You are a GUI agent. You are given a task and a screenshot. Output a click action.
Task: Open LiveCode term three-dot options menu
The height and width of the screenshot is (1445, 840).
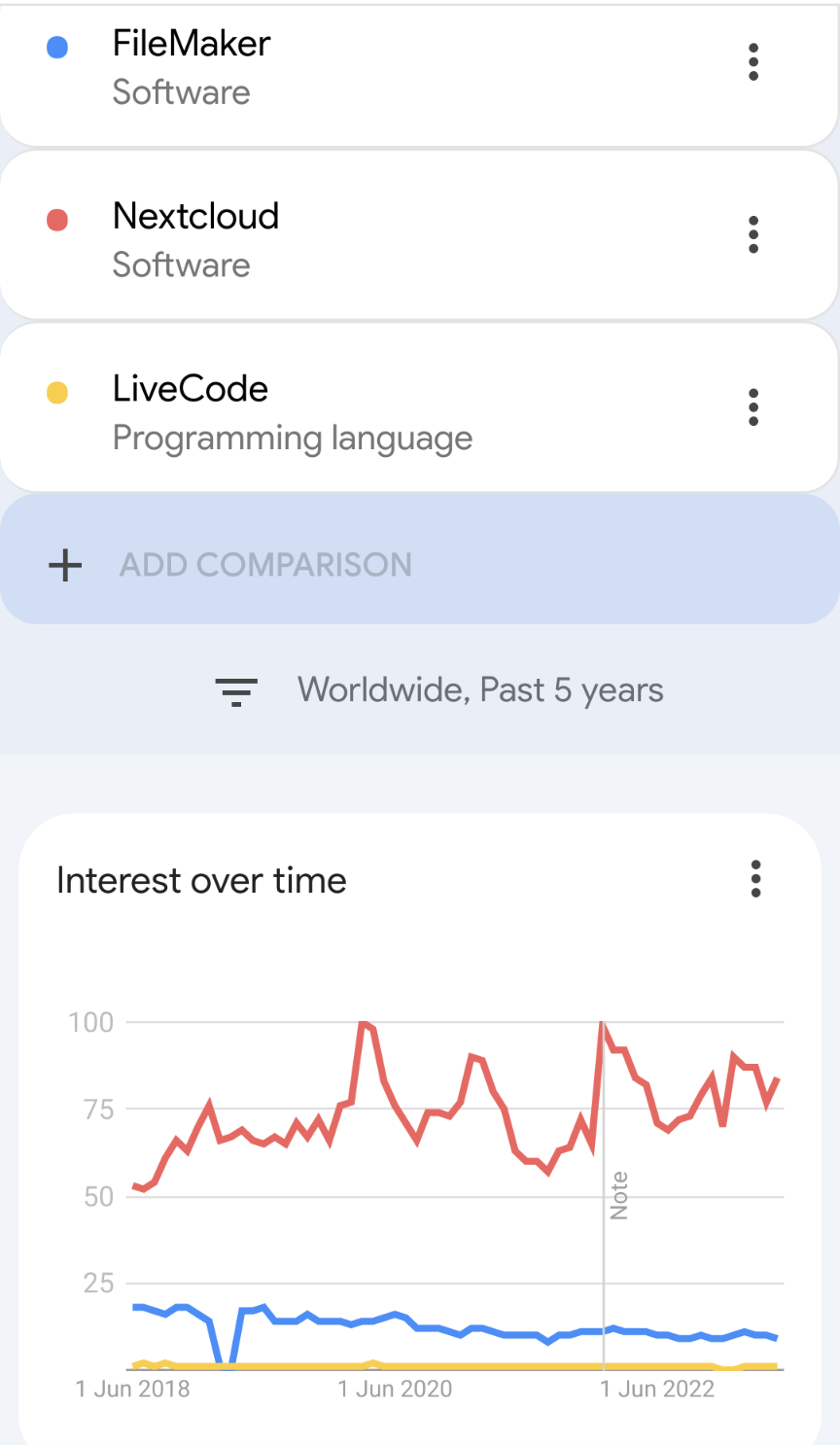tap(753, 407)
